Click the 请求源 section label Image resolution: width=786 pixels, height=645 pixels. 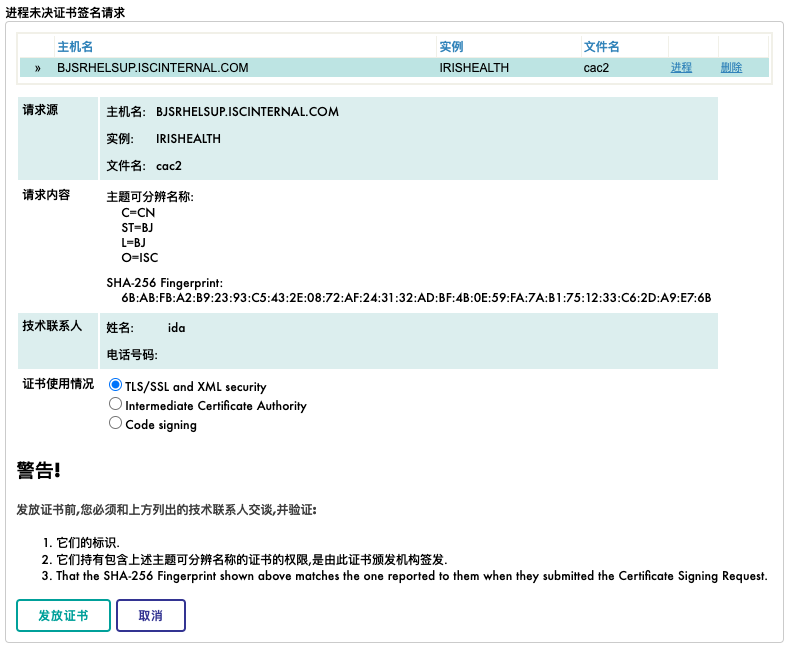(x=40, y=110)
